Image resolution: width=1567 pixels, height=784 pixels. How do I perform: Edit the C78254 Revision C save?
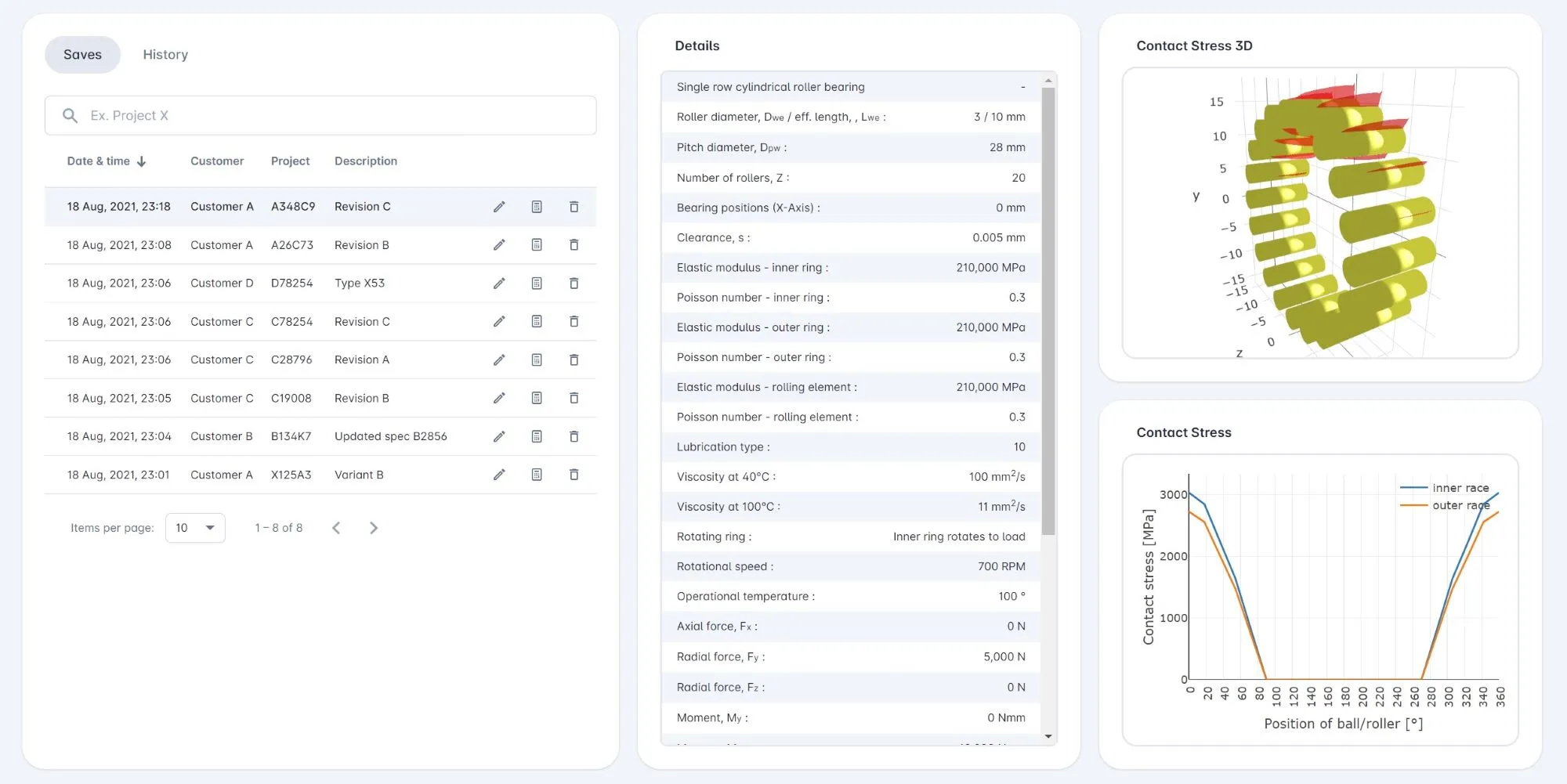tap(499, 322)
